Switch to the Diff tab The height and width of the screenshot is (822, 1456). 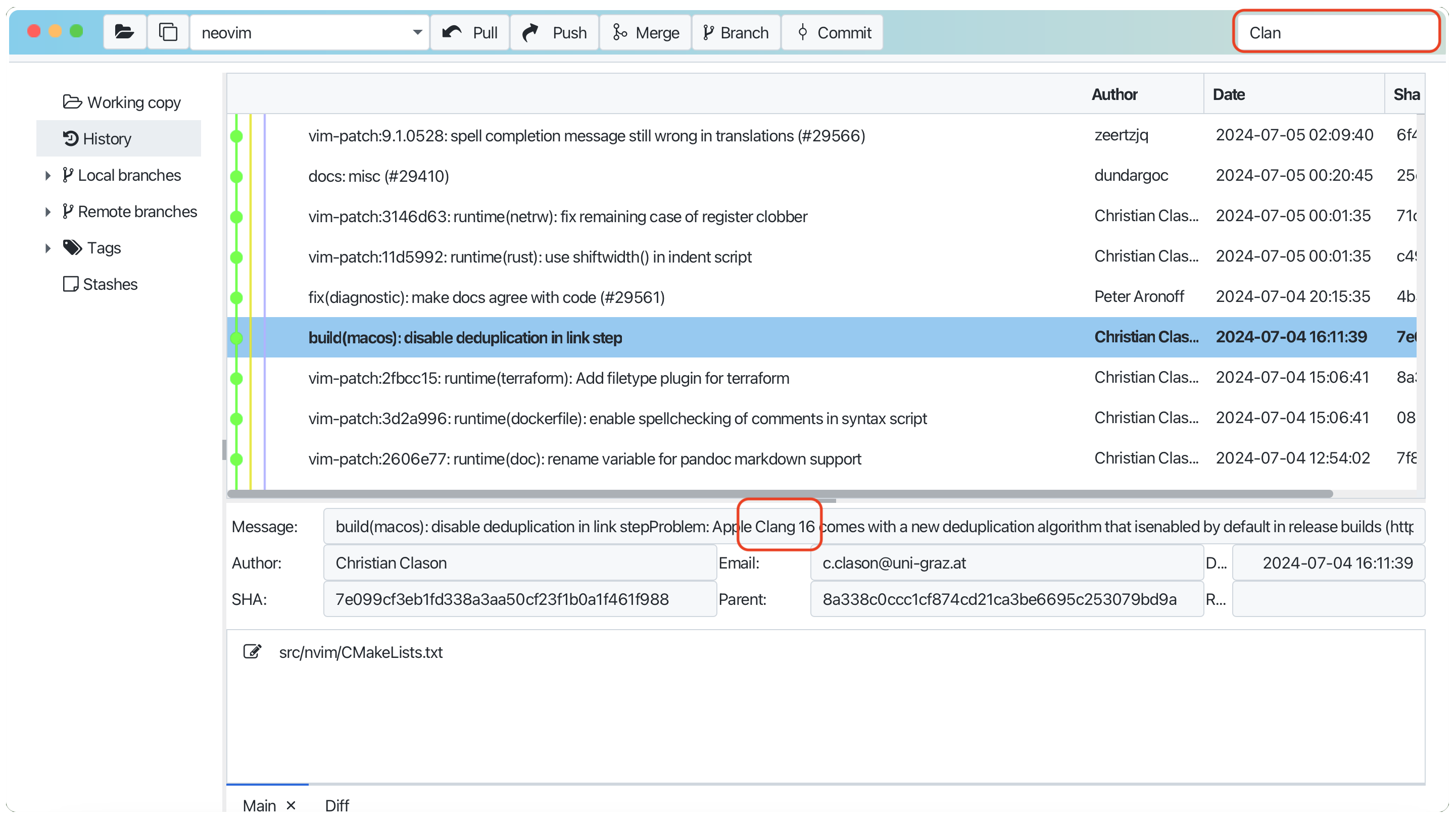337,804
